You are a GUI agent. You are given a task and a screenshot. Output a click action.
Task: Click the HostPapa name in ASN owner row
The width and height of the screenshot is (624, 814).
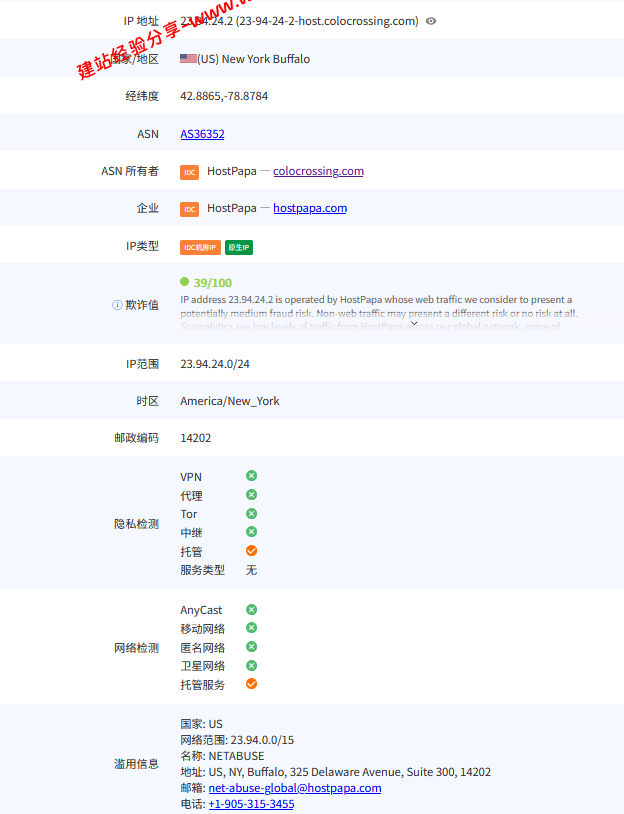[232, 171]
